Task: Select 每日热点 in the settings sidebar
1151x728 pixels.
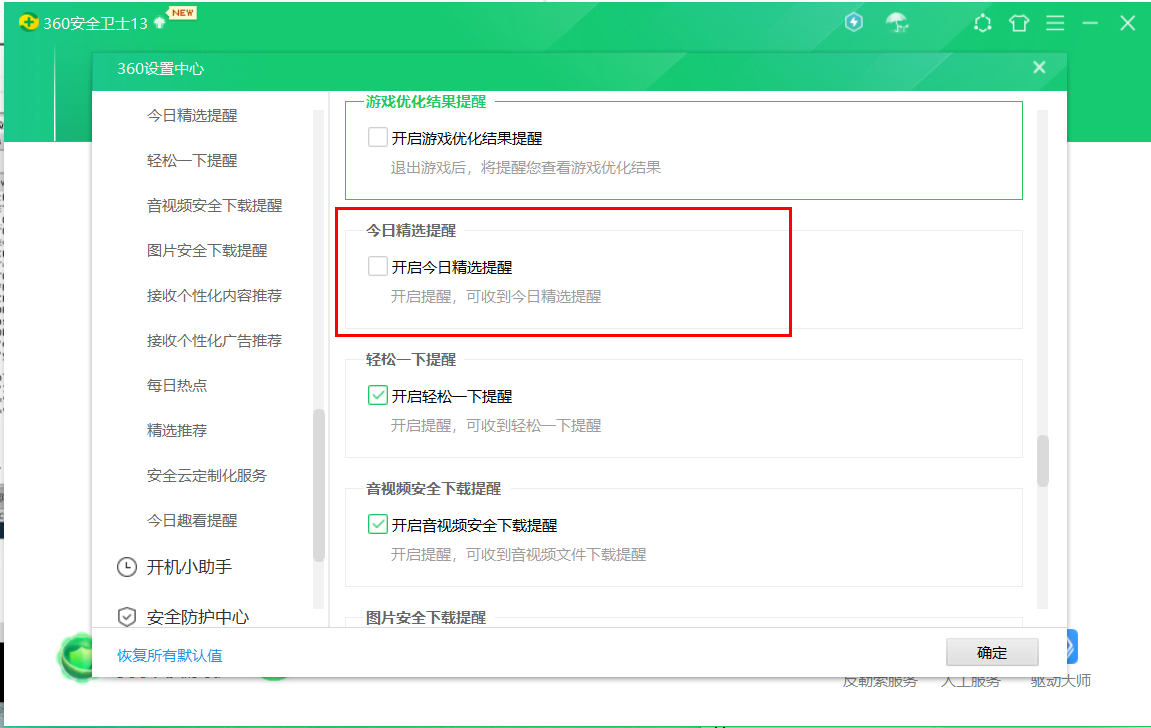Action: (177, 385)
